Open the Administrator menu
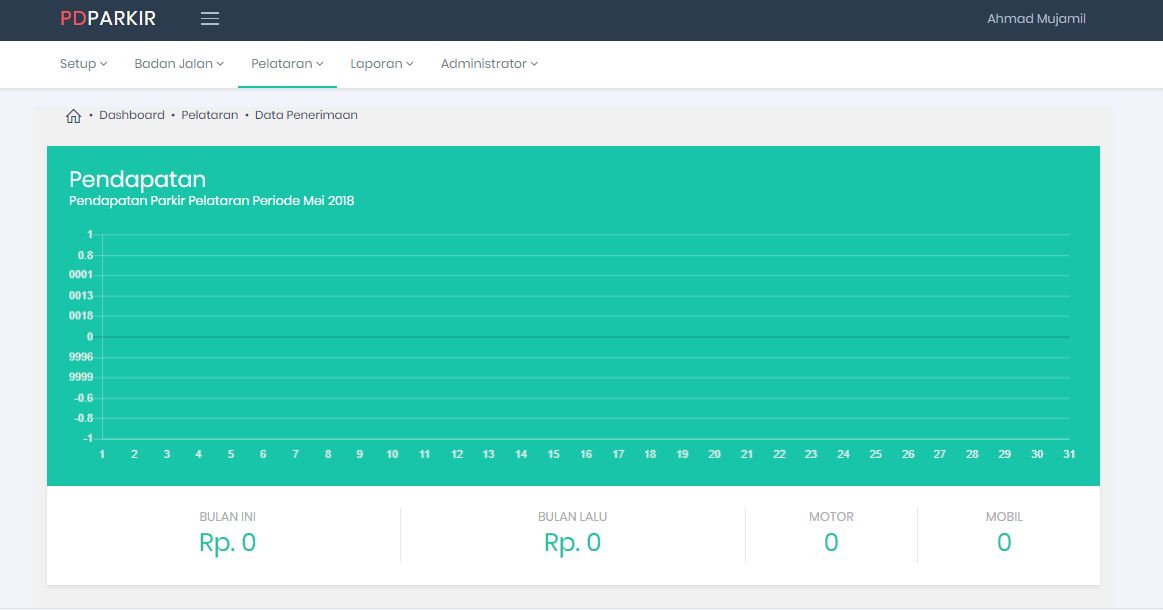This screenshot has height=610, width=1163. 489,64
